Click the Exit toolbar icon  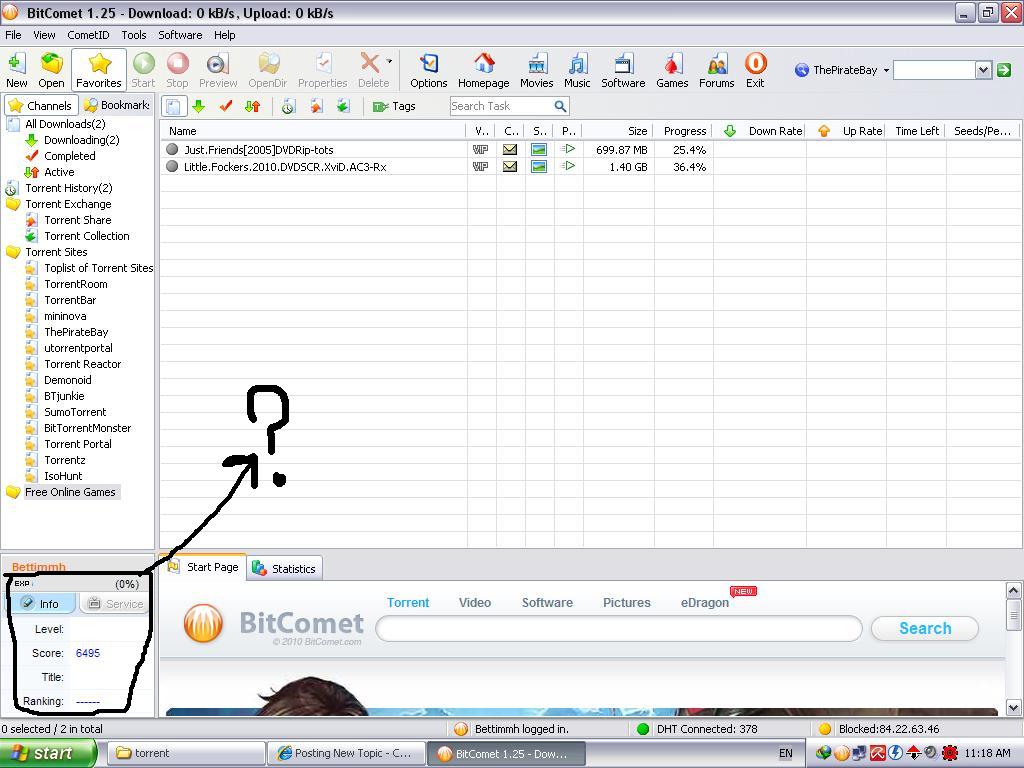755,70
